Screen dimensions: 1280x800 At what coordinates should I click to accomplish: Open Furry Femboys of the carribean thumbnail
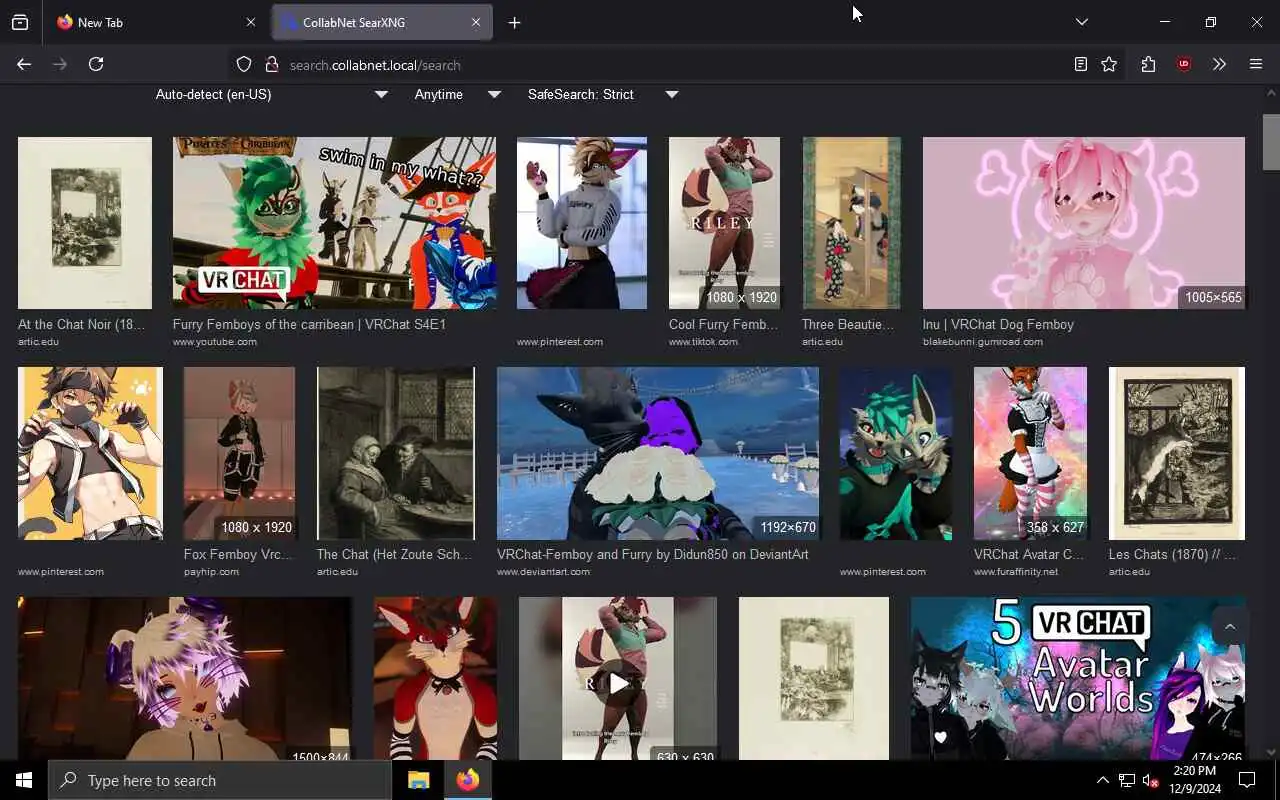pyautogui.click(x=334, y=223)
